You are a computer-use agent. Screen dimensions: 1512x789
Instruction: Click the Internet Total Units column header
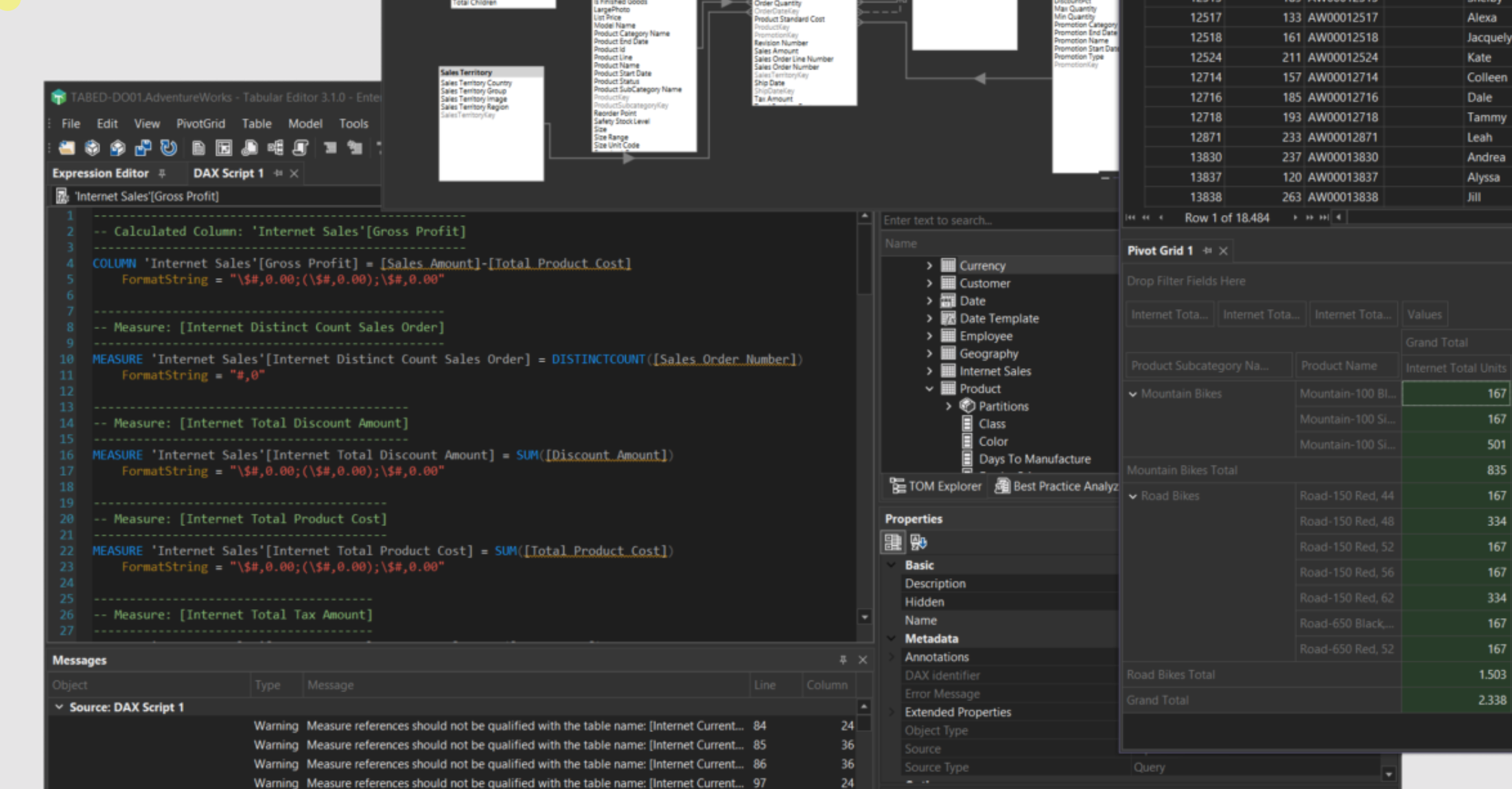1456,368
